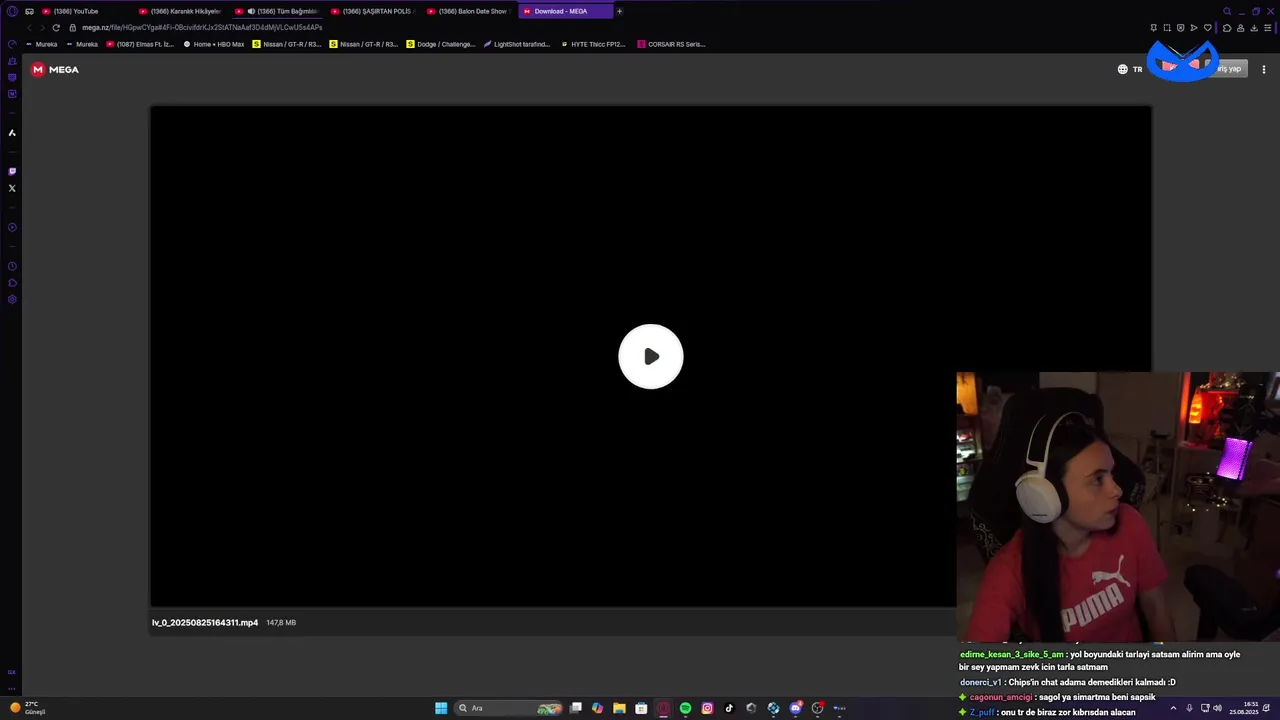Open TikTok from the taskbar

pyautogui.click(x=729, y=708)
